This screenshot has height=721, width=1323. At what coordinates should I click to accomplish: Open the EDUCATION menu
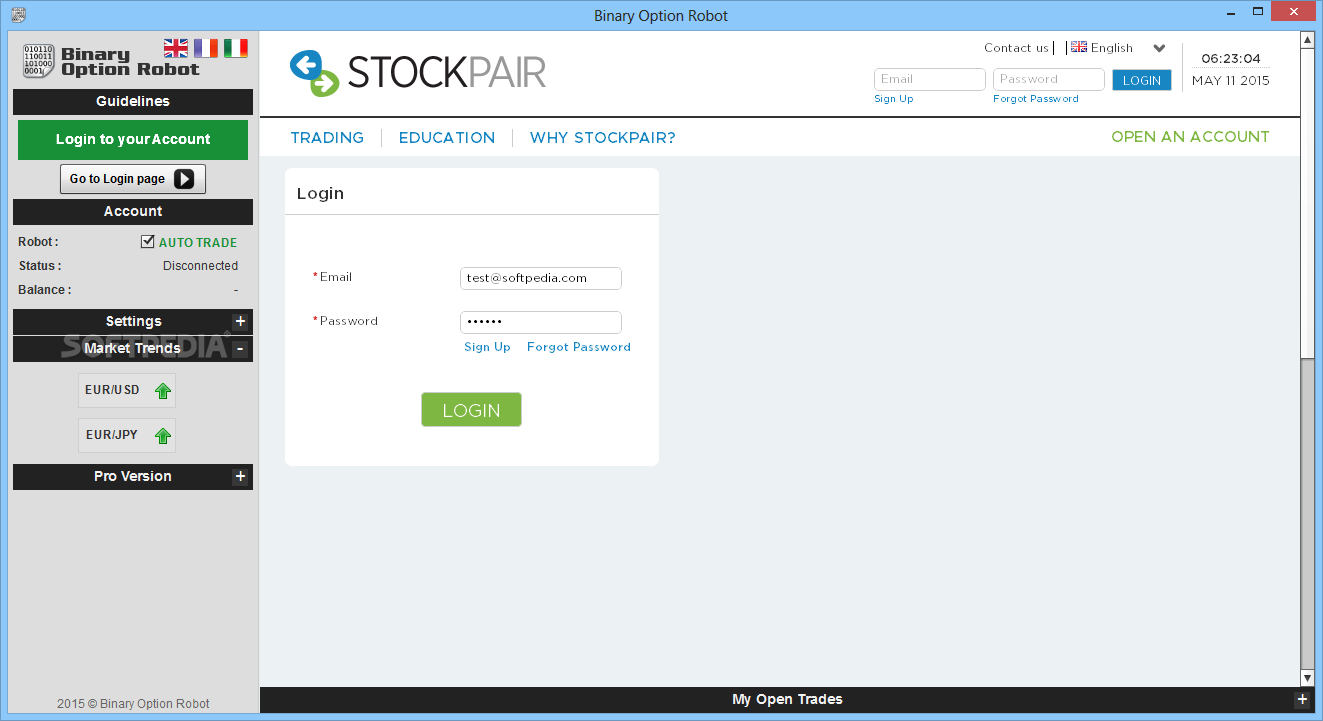447,138
